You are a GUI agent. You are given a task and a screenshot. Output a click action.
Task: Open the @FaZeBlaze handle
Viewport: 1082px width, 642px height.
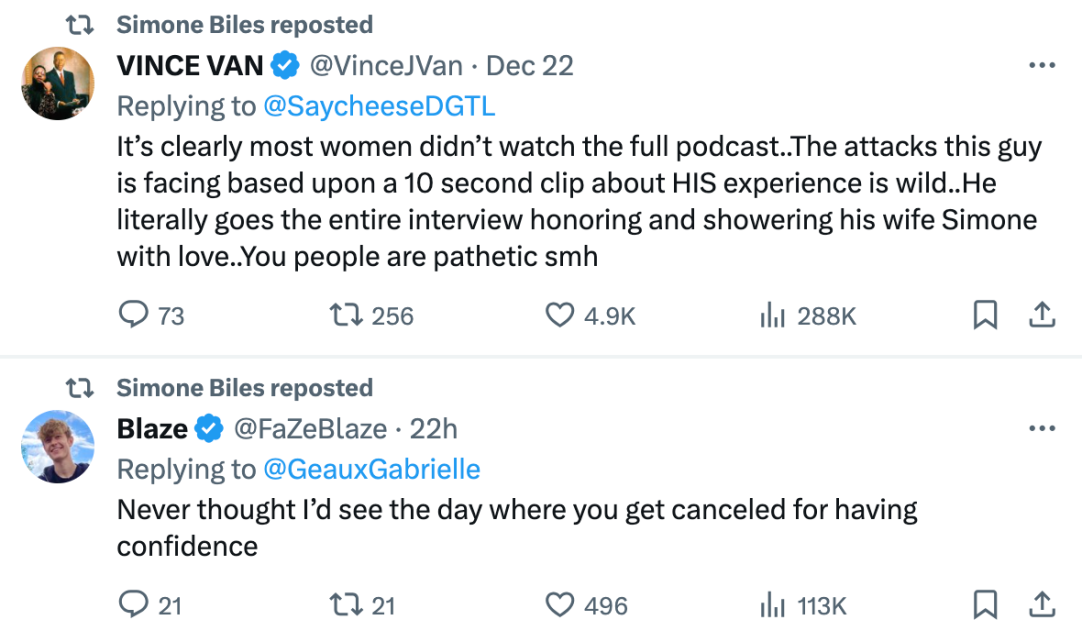[310, 429]
